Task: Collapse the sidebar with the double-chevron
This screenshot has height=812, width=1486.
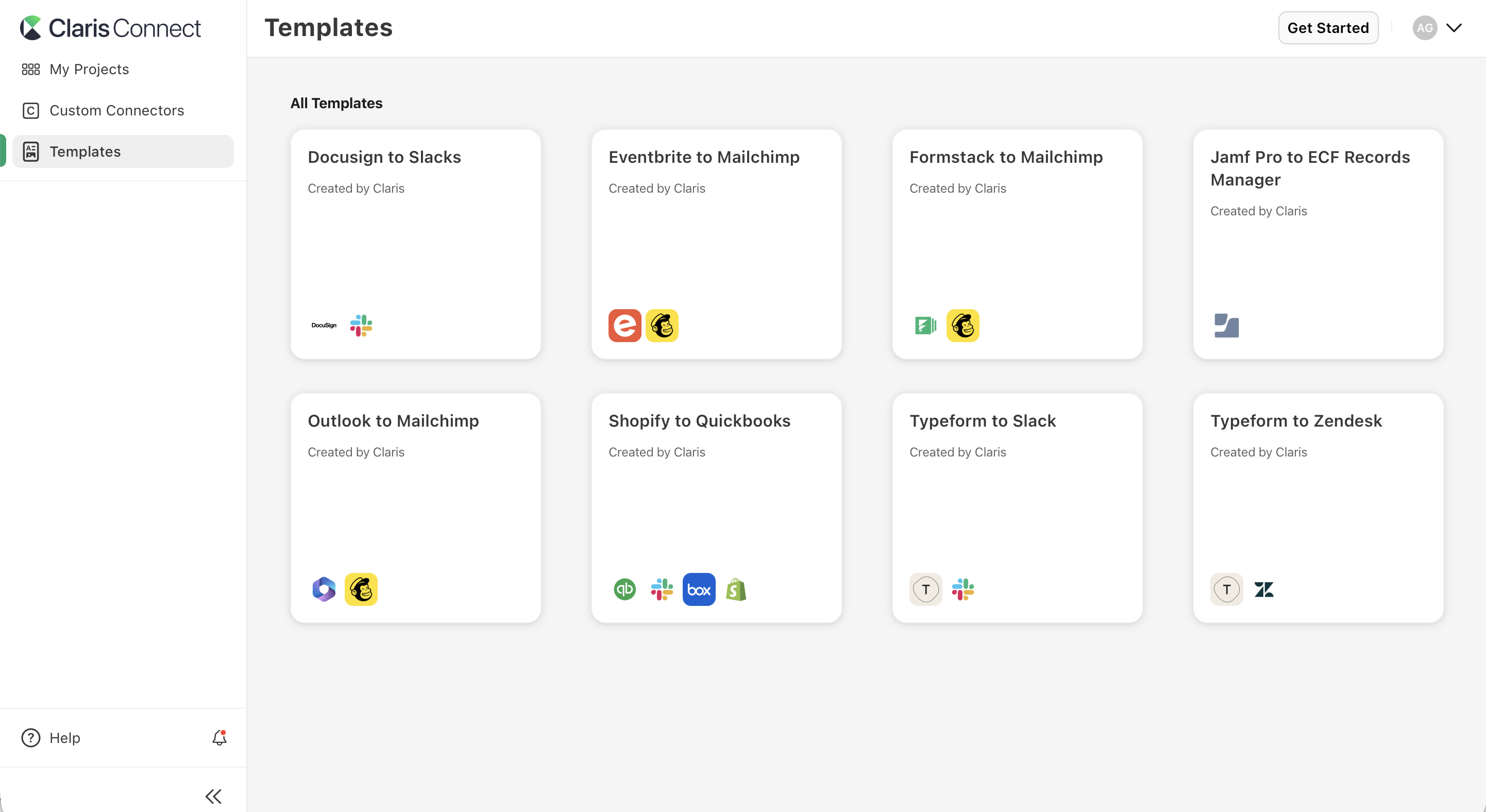Action: point(213,797)
